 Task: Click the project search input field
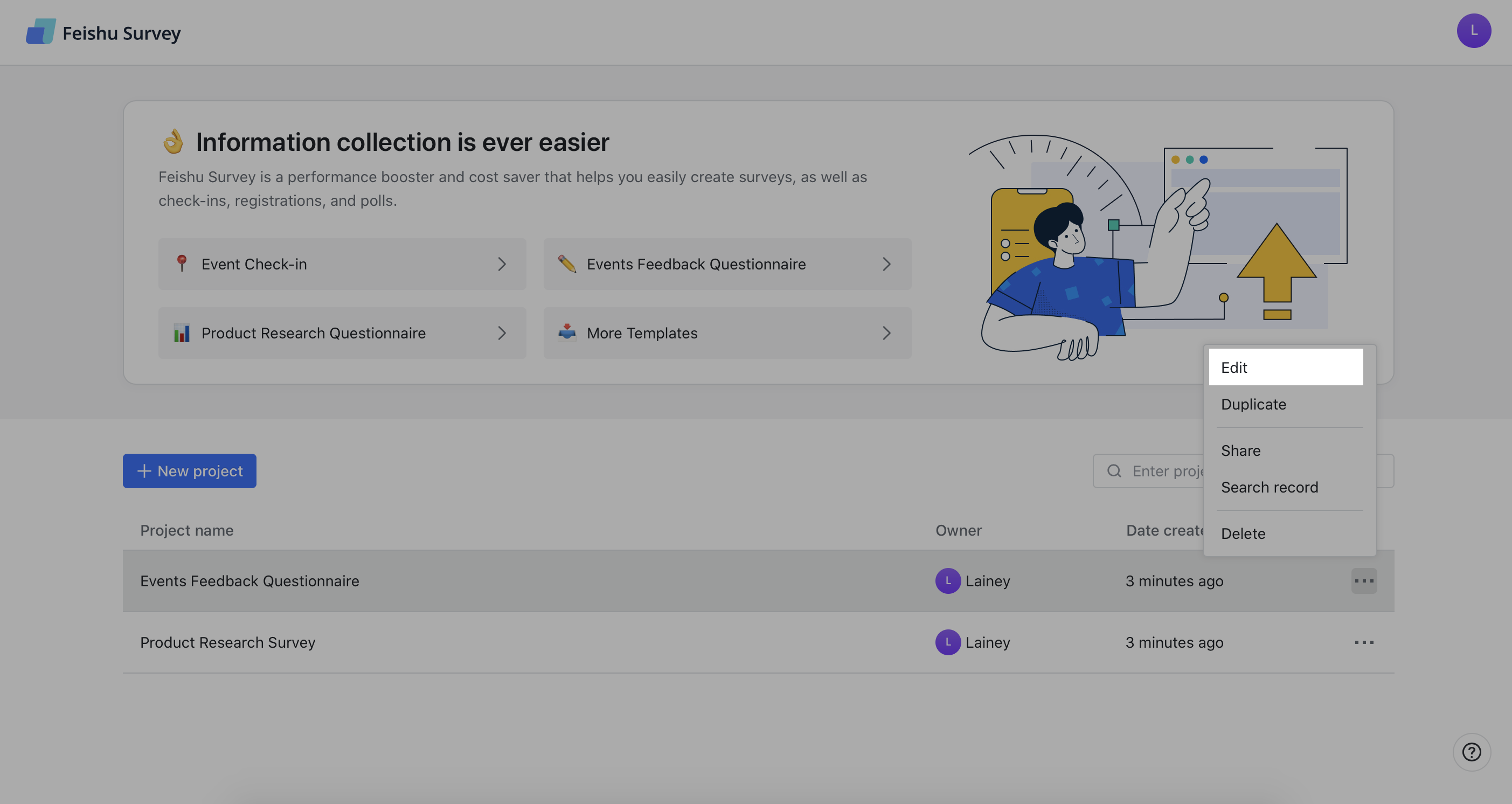click(1174, 470)
